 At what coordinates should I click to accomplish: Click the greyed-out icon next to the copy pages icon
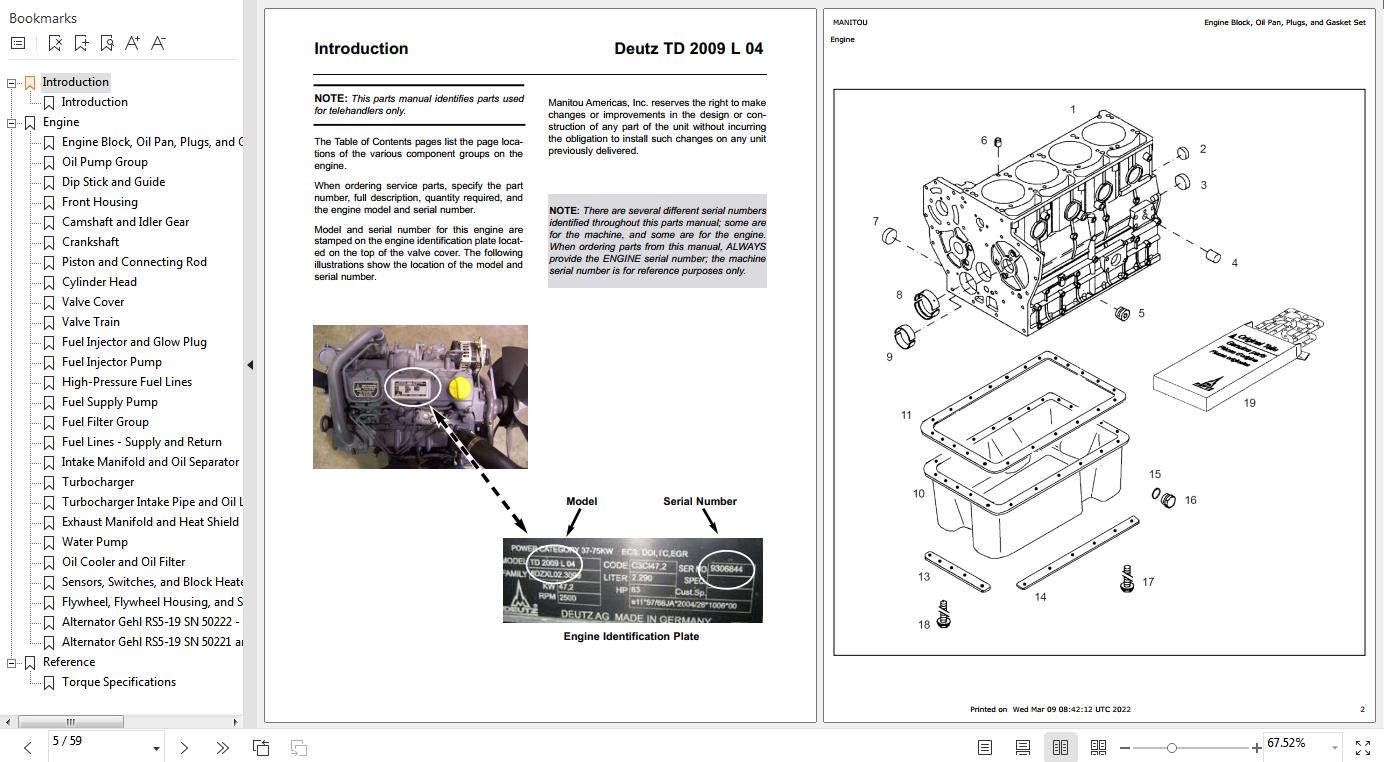click(298, 747)
